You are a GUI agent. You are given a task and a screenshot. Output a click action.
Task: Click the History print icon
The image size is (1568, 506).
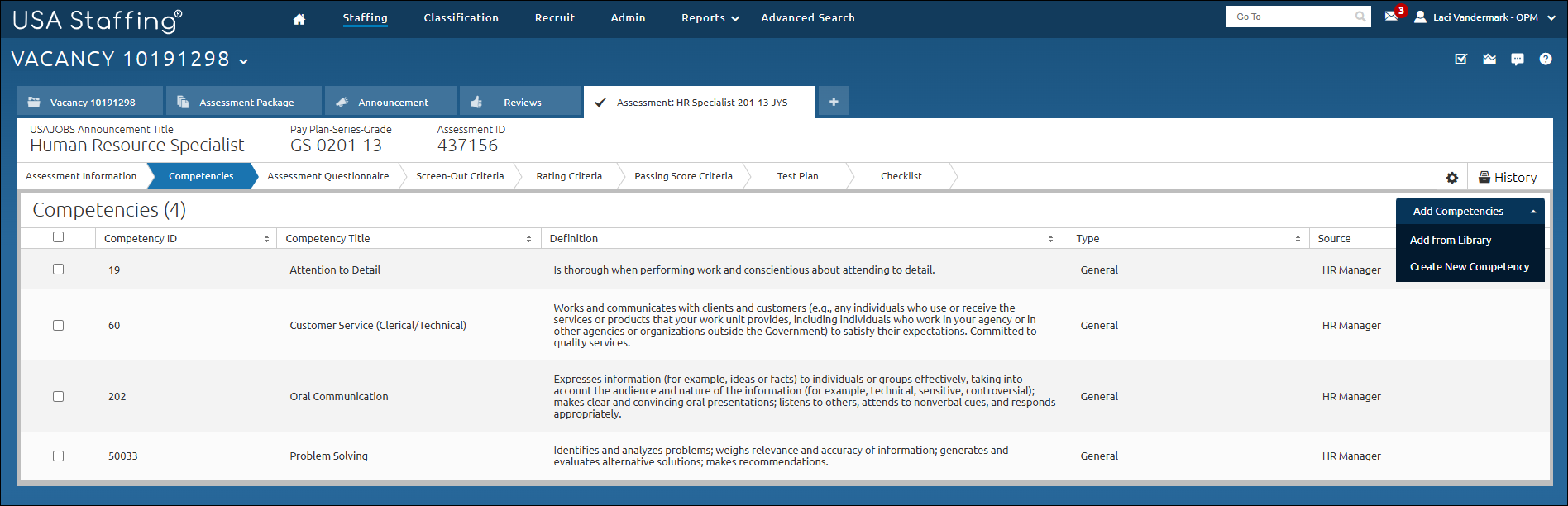click(1484, 177)
